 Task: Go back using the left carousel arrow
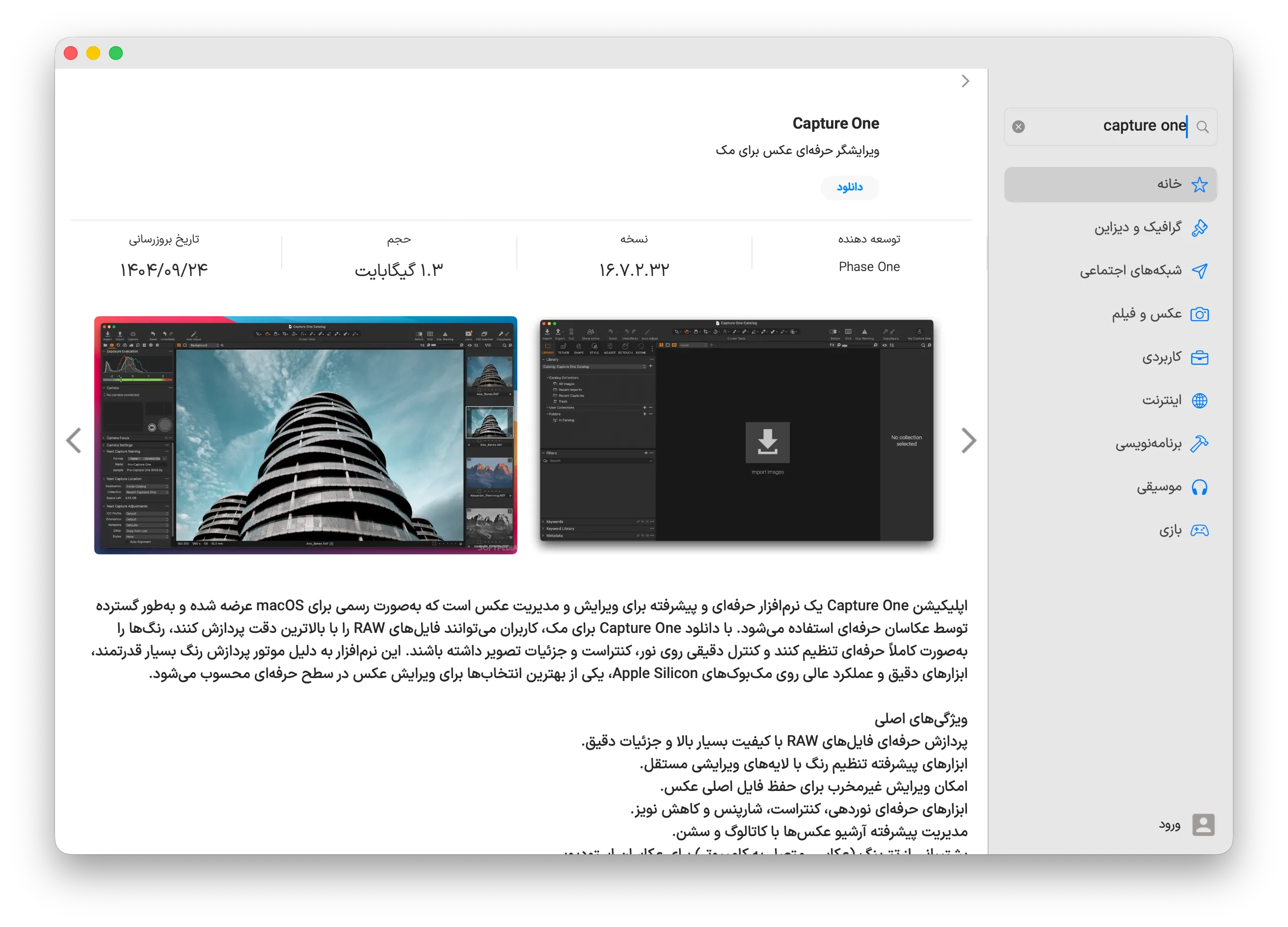pos(74,440)
